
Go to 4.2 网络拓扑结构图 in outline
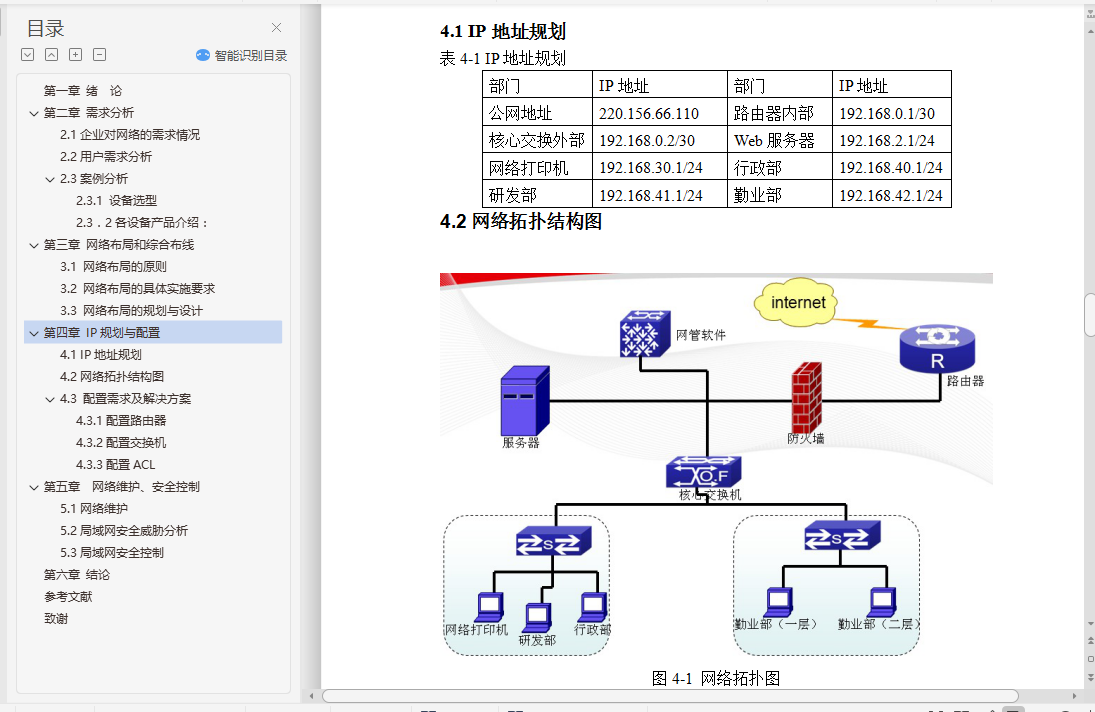coord(112,377)
